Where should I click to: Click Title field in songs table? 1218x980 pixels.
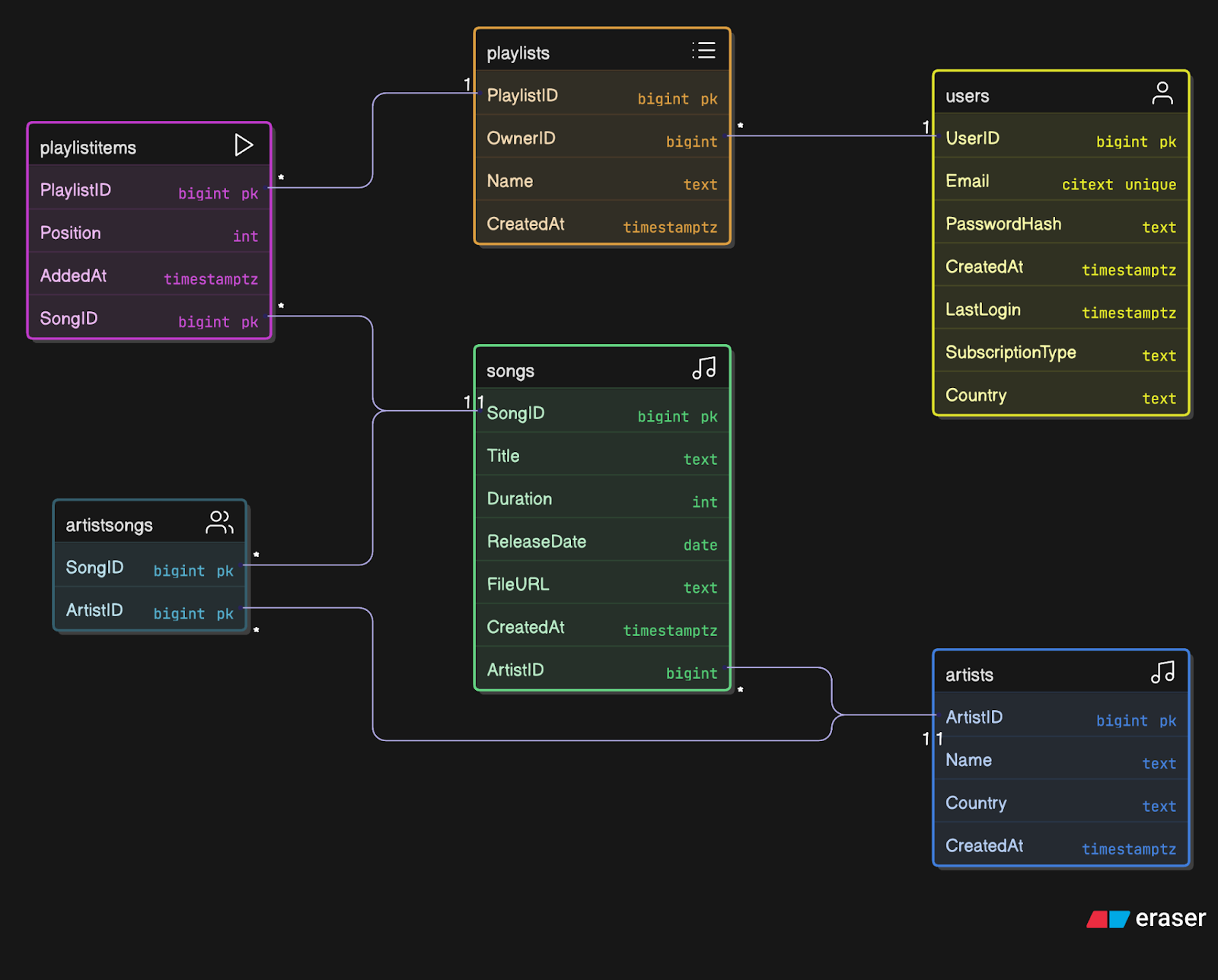pyautogui.click(x=602, y=454)
